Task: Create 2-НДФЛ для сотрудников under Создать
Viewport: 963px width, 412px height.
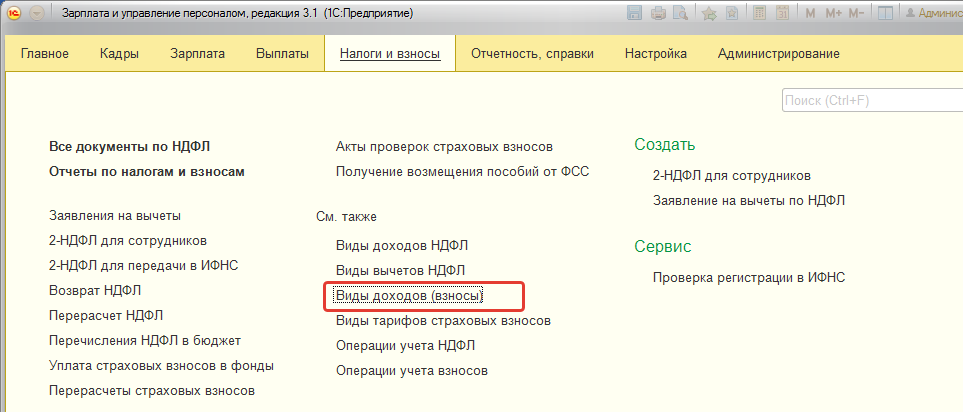Action: click(x=732, y=176)
